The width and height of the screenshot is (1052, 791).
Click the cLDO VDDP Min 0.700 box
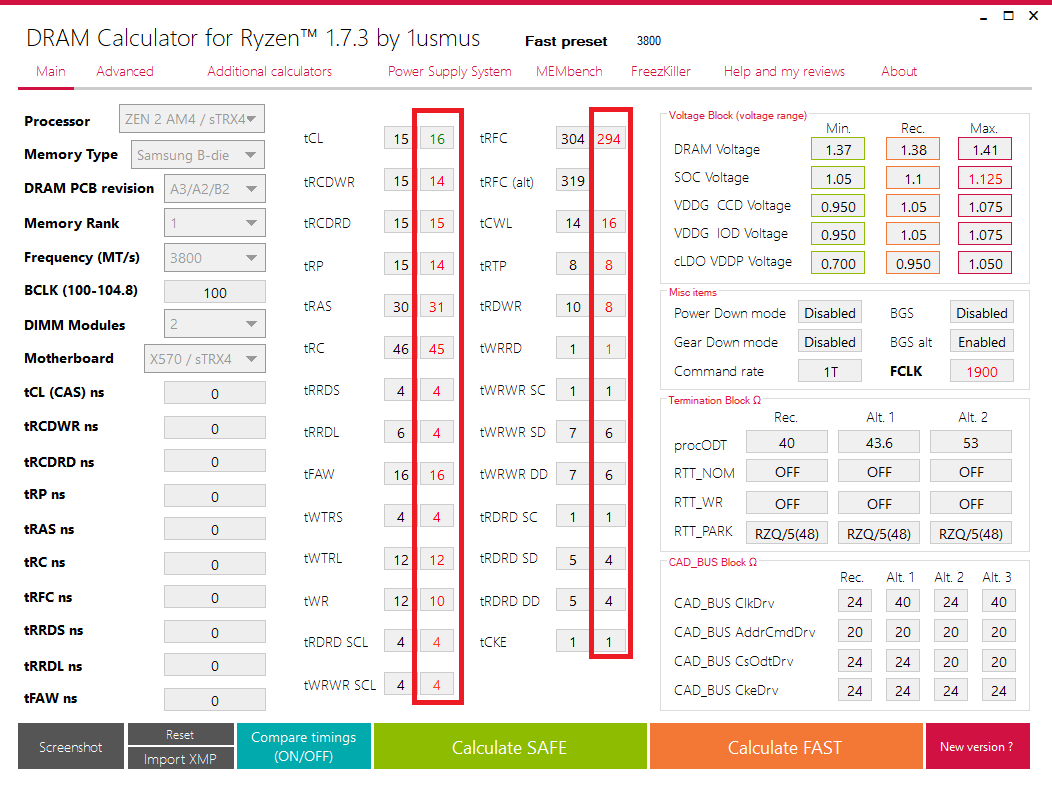tap(838, 263)
